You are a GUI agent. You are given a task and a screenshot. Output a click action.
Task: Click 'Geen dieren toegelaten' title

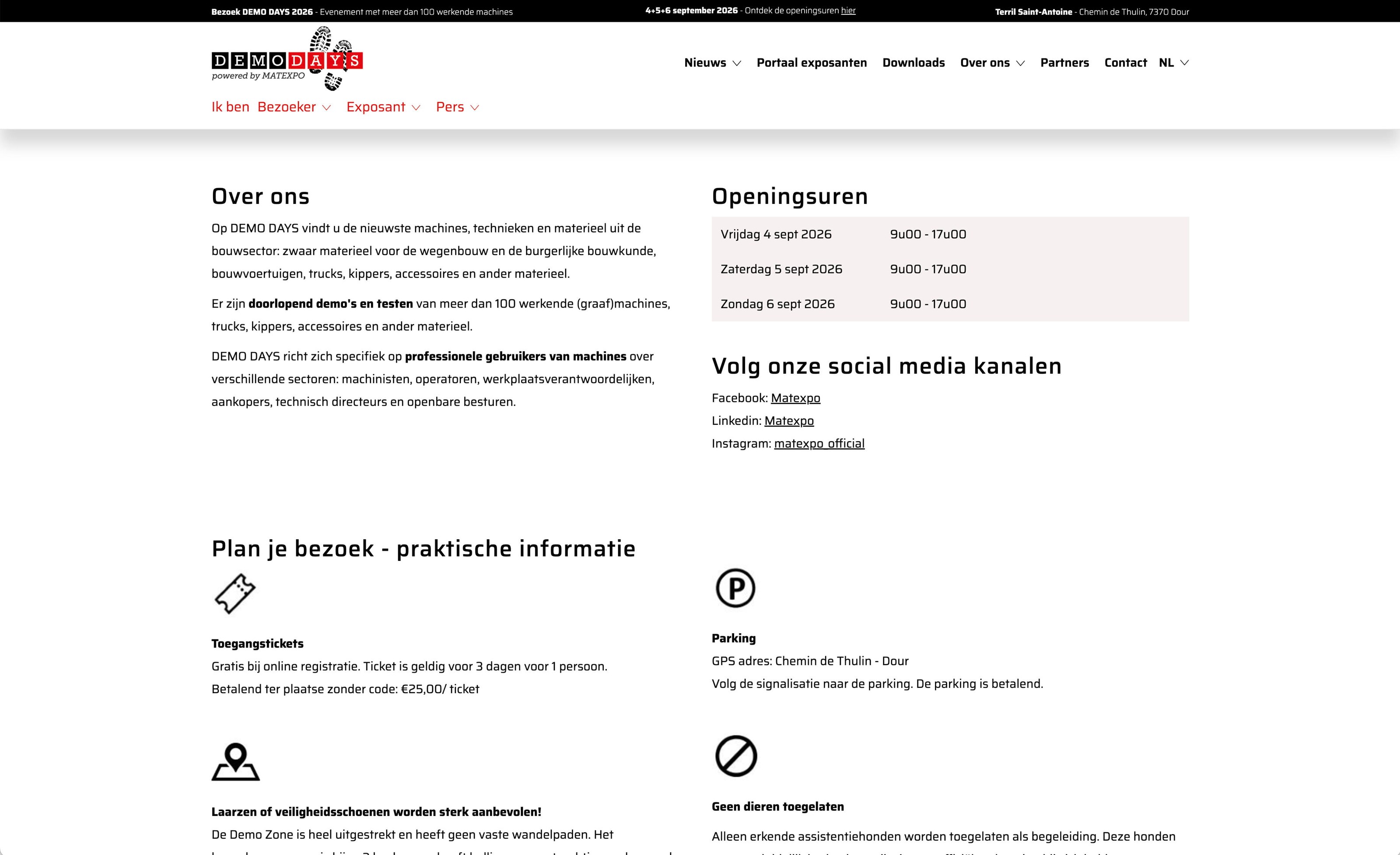coord(777,807)
